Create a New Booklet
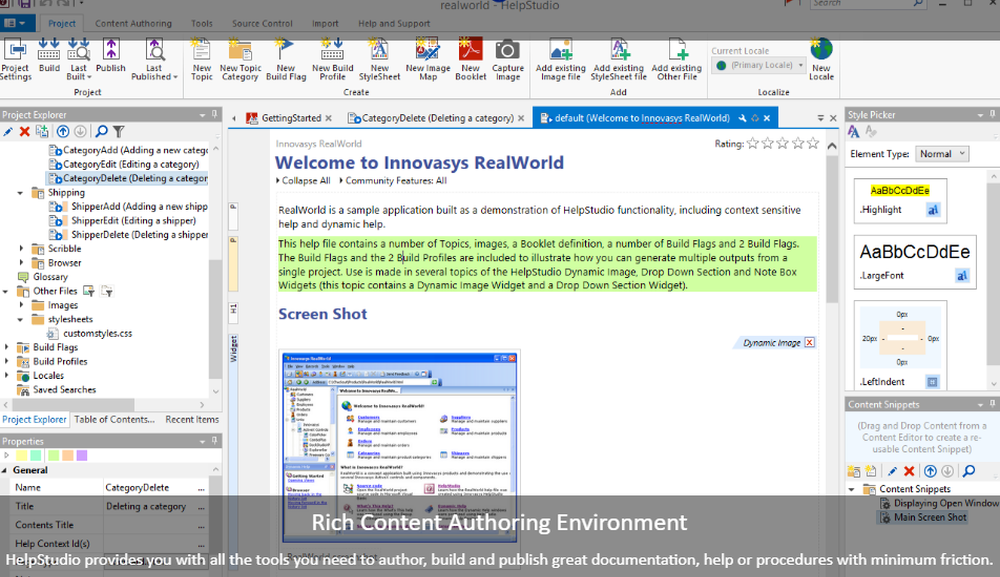 [x=471, y=59]
